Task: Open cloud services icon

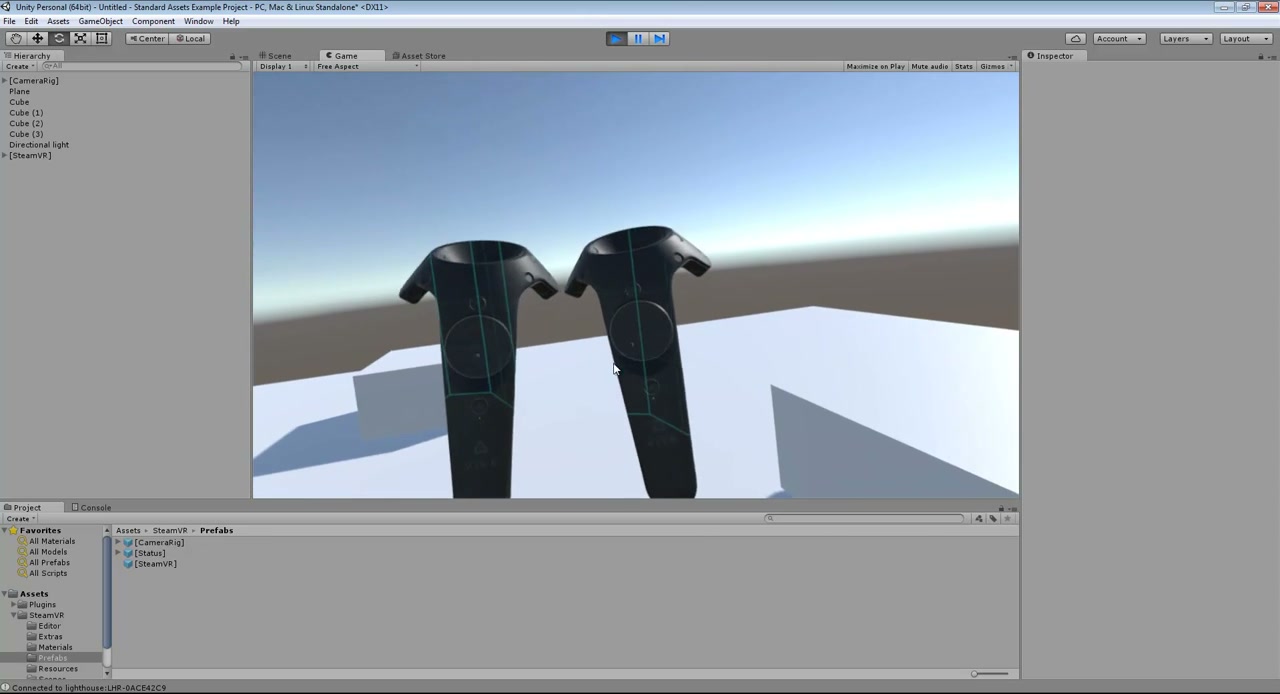Action: (x=1075, y=38)
